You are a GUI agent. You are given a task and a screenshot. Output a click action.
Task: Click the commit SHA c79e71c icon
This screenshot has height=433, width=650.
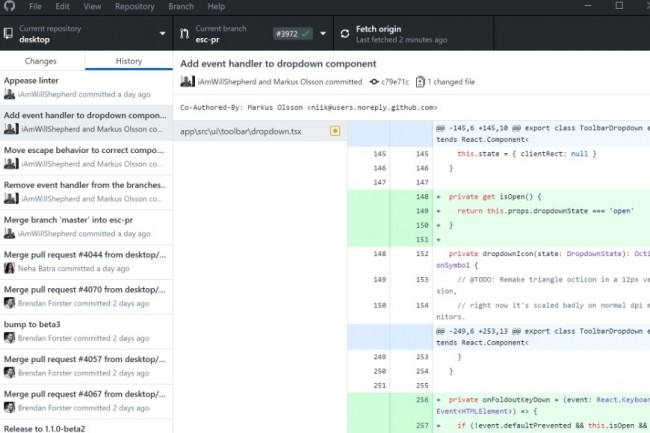374,82
